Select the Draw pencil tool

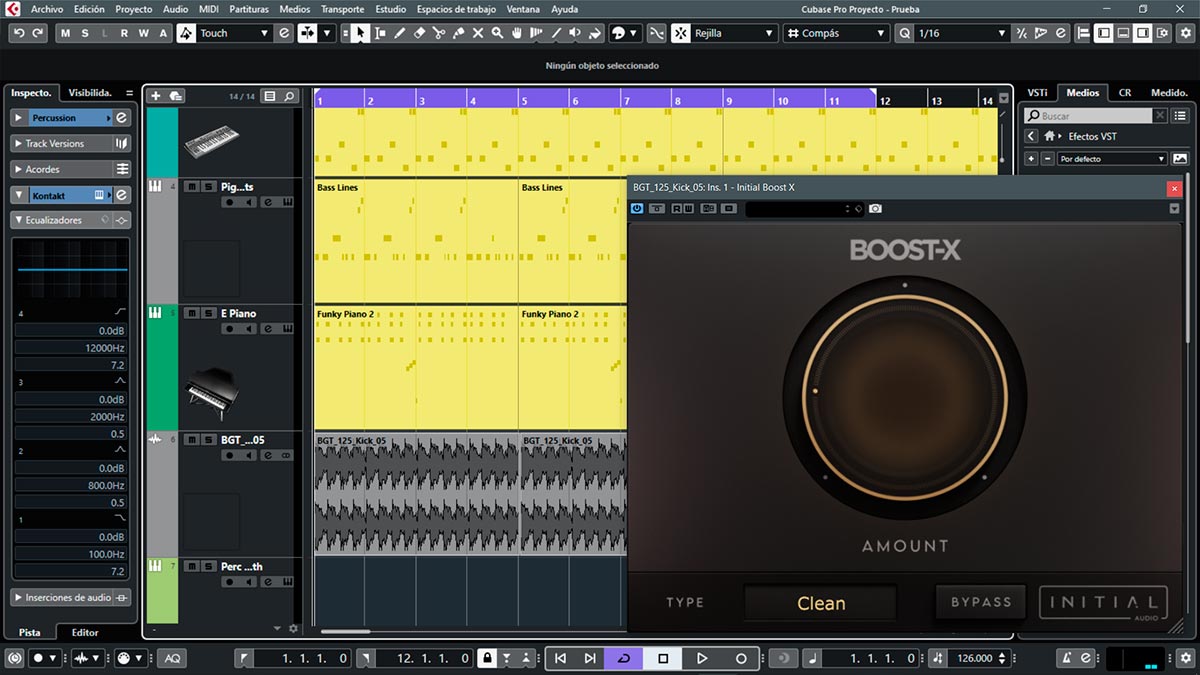[x=400, y=33]
